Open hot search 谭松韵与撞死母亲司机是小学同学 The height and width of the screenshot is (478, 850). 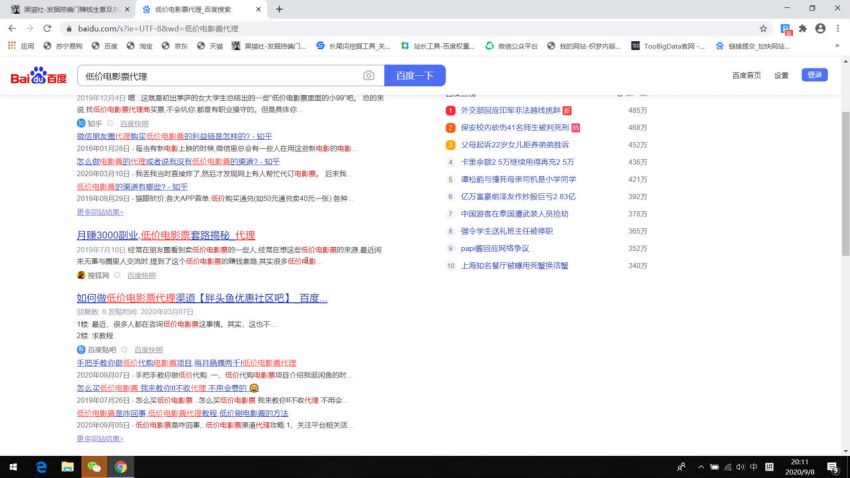click(x=518, y=179)
